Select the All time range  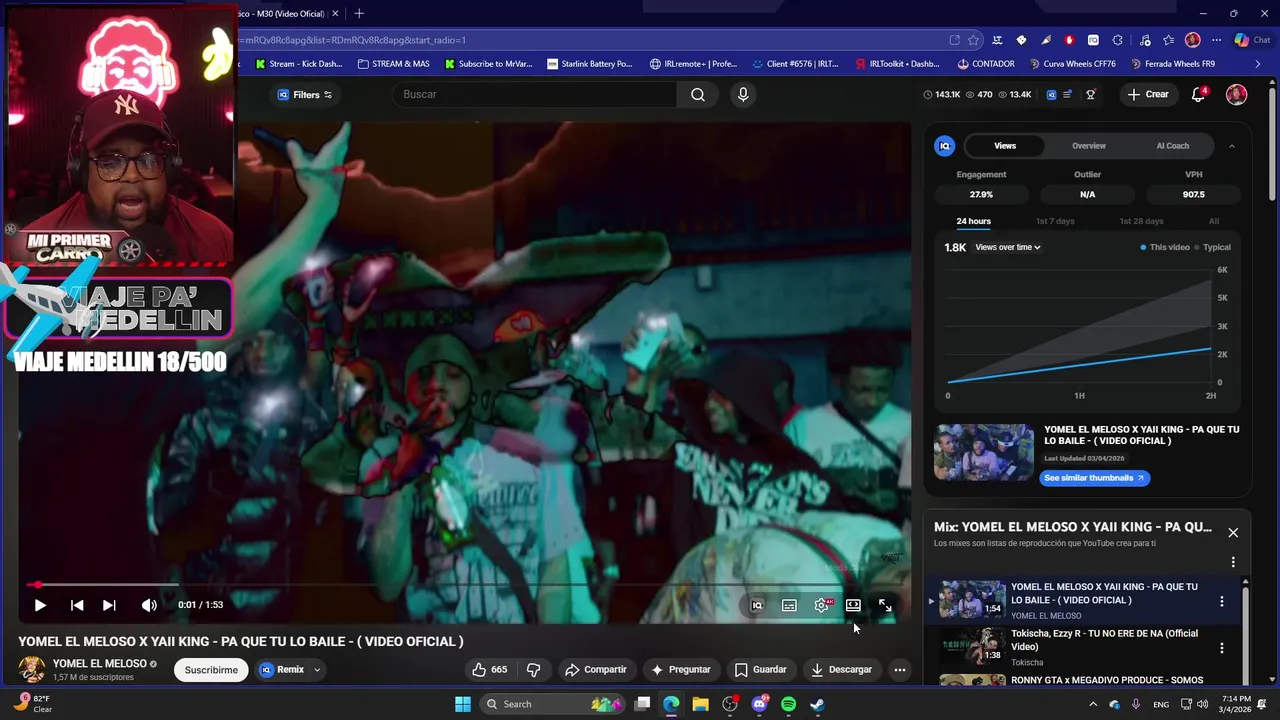pos(1214,221)
